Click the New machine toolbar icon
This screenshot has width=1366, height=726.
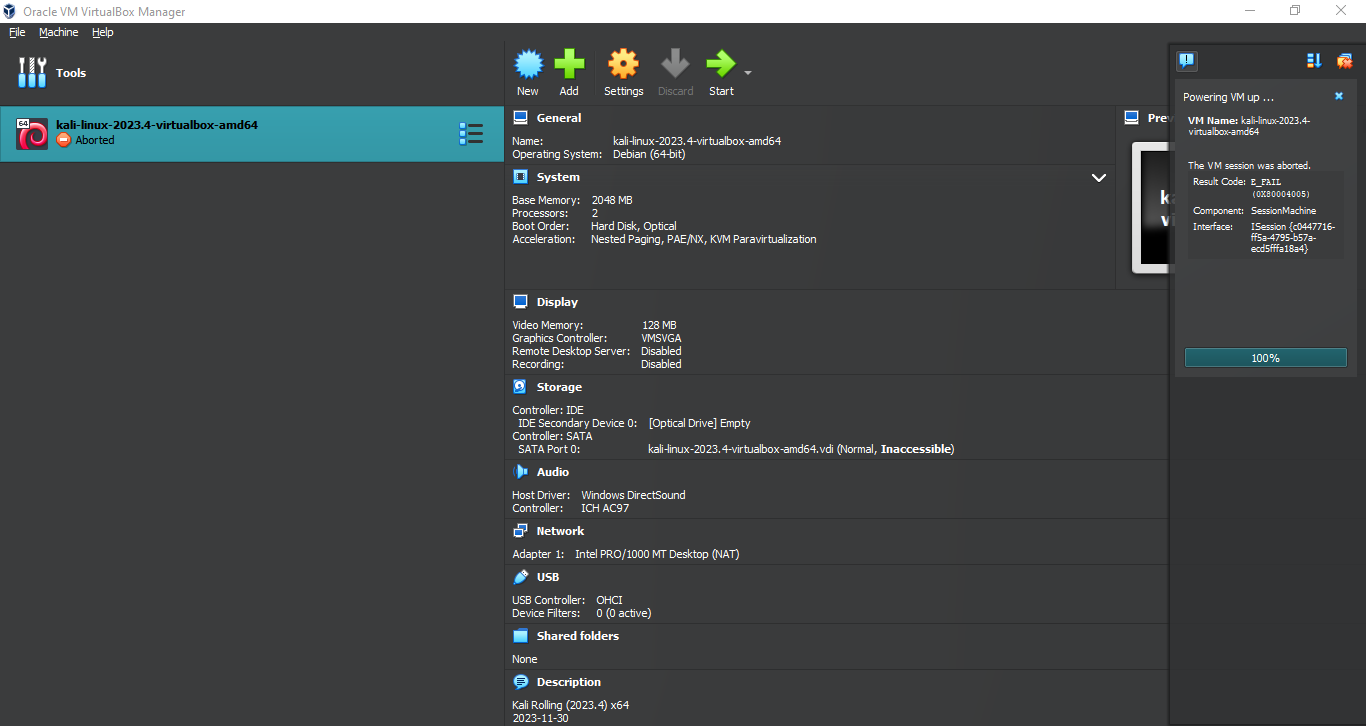528,65
